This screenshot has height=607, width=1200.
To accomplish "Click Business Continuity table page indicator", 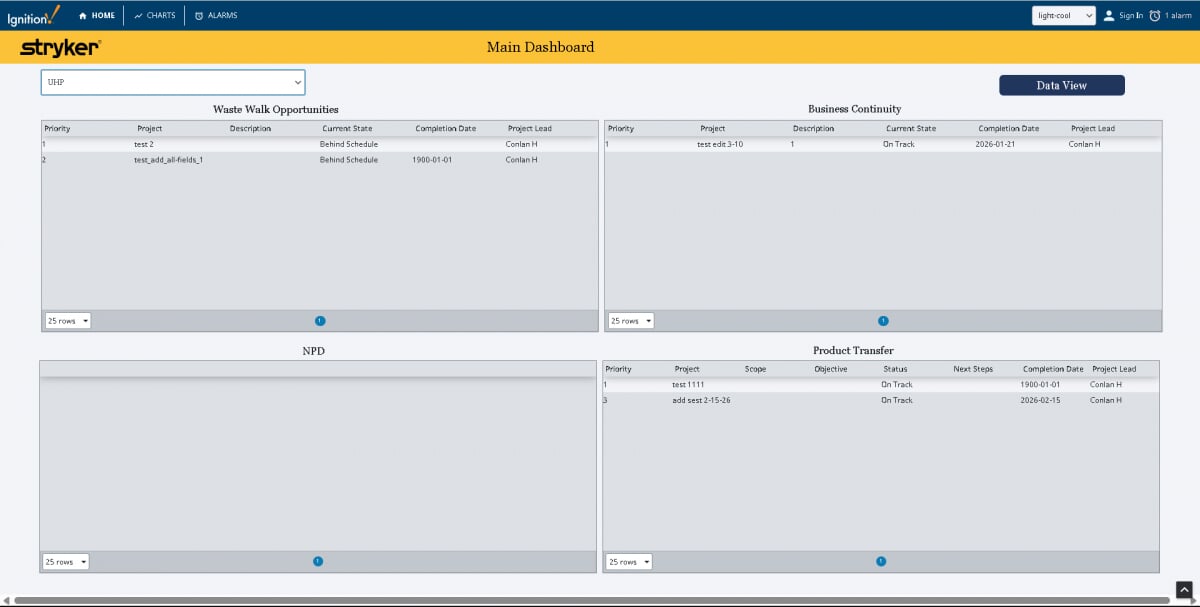I will click(883, 321).
